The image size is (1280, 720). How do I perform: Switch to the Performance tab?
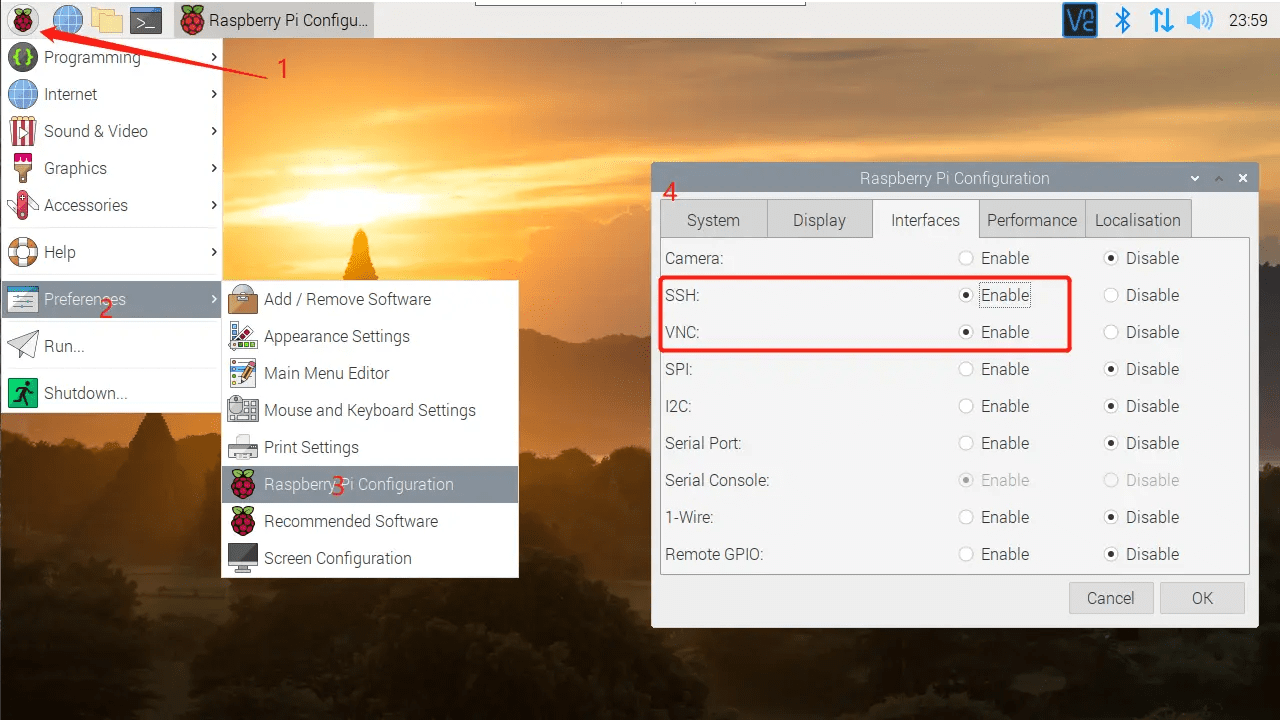(x=1031, y=220)
